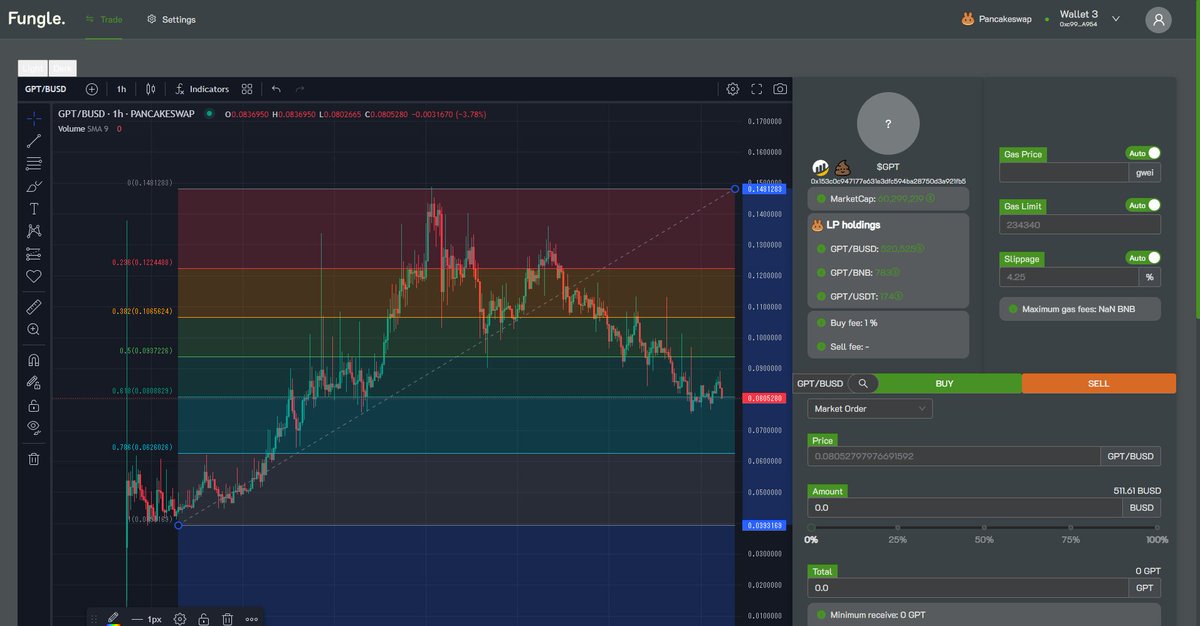This screenshot has width=1200, height=626.
Task: Select the Text annotation tool
Action: point(34,208)
